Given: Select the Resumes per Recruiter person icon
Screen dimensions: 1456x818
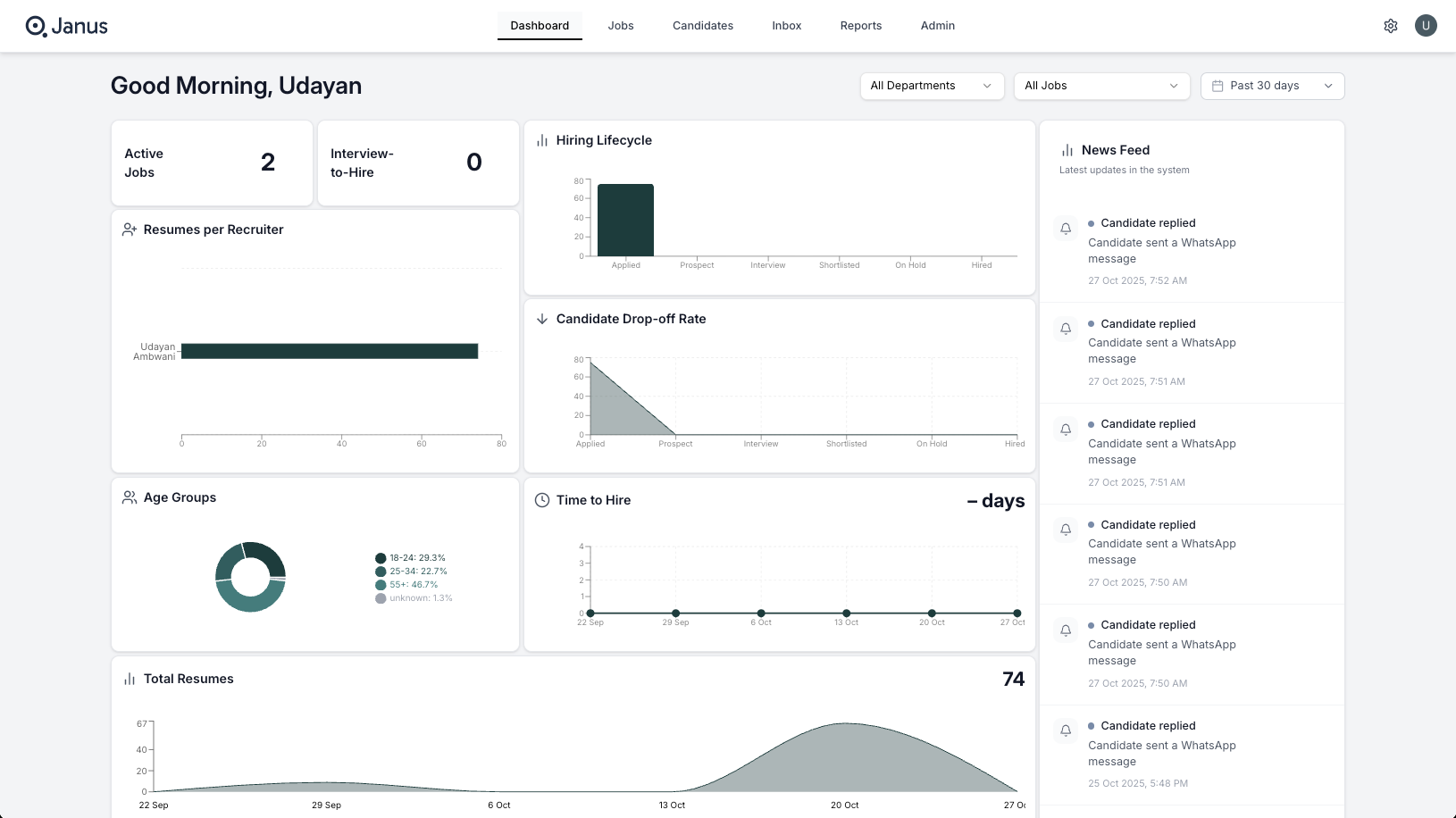Looking at the screenshot, I should [x=130, y=229].
